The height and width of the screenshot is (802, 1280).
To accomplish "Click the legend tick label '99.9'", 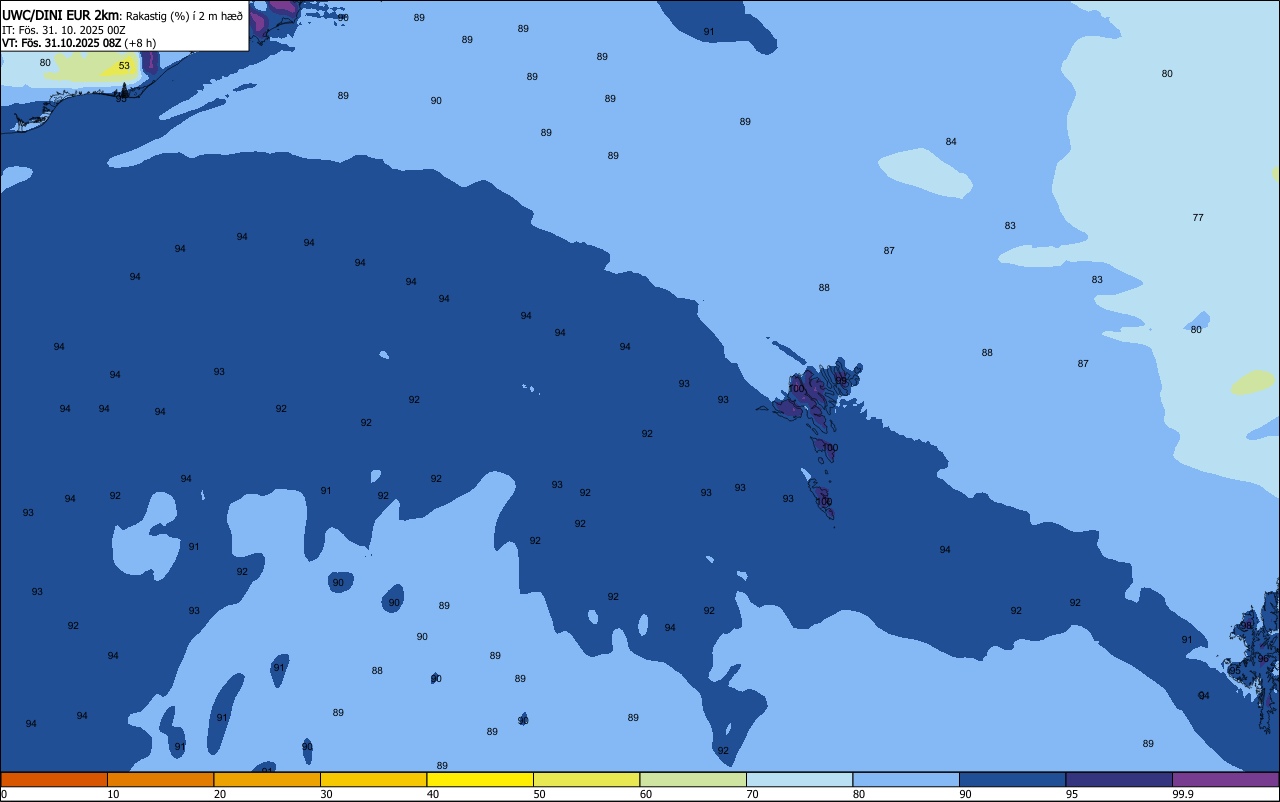I will (x=1183, y=794).
